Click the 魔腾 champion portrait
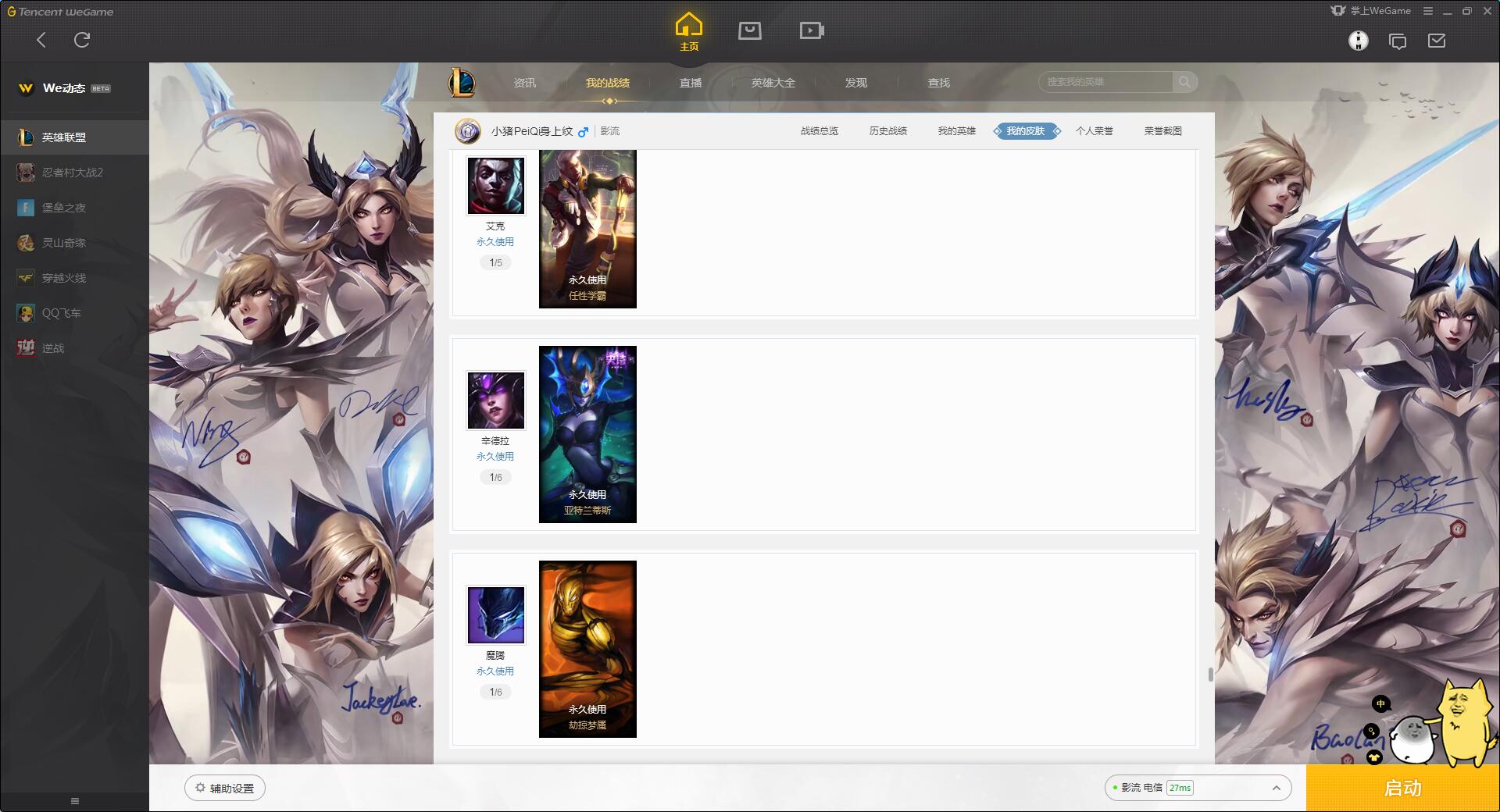Image resolution: width=1500 pixels, height=812 pixels. coord(496,615)
